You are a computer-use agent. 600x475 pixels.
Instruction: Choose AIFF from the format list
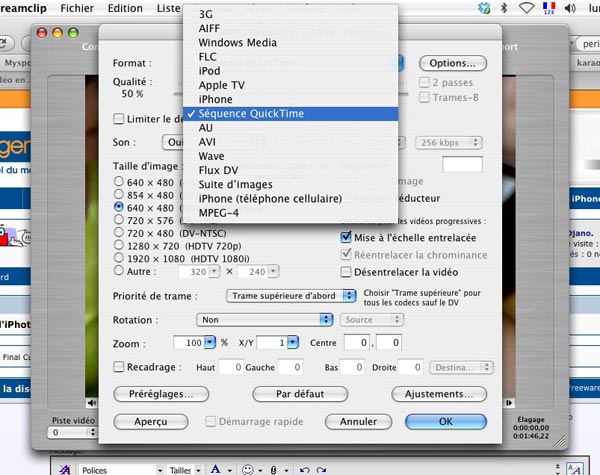click(x=290, y=28)
